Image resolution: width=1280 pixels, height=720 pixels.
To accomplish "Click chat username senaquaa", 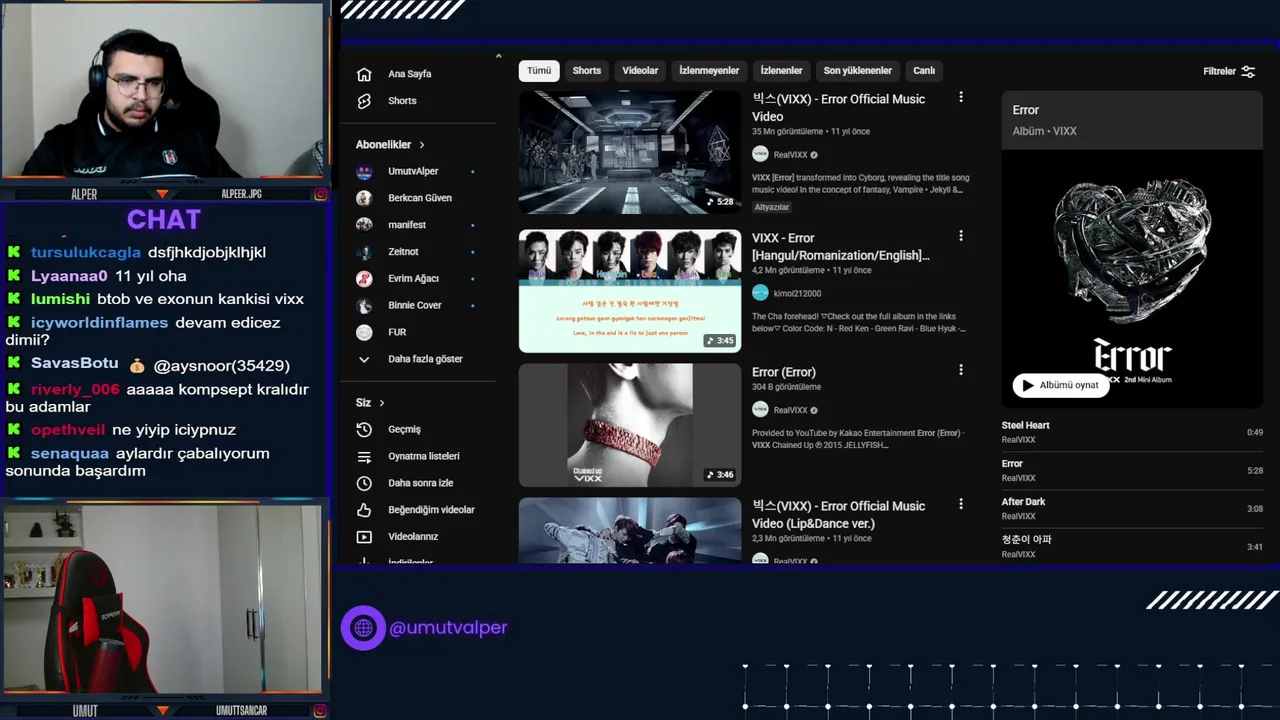I will pos(70,454).
